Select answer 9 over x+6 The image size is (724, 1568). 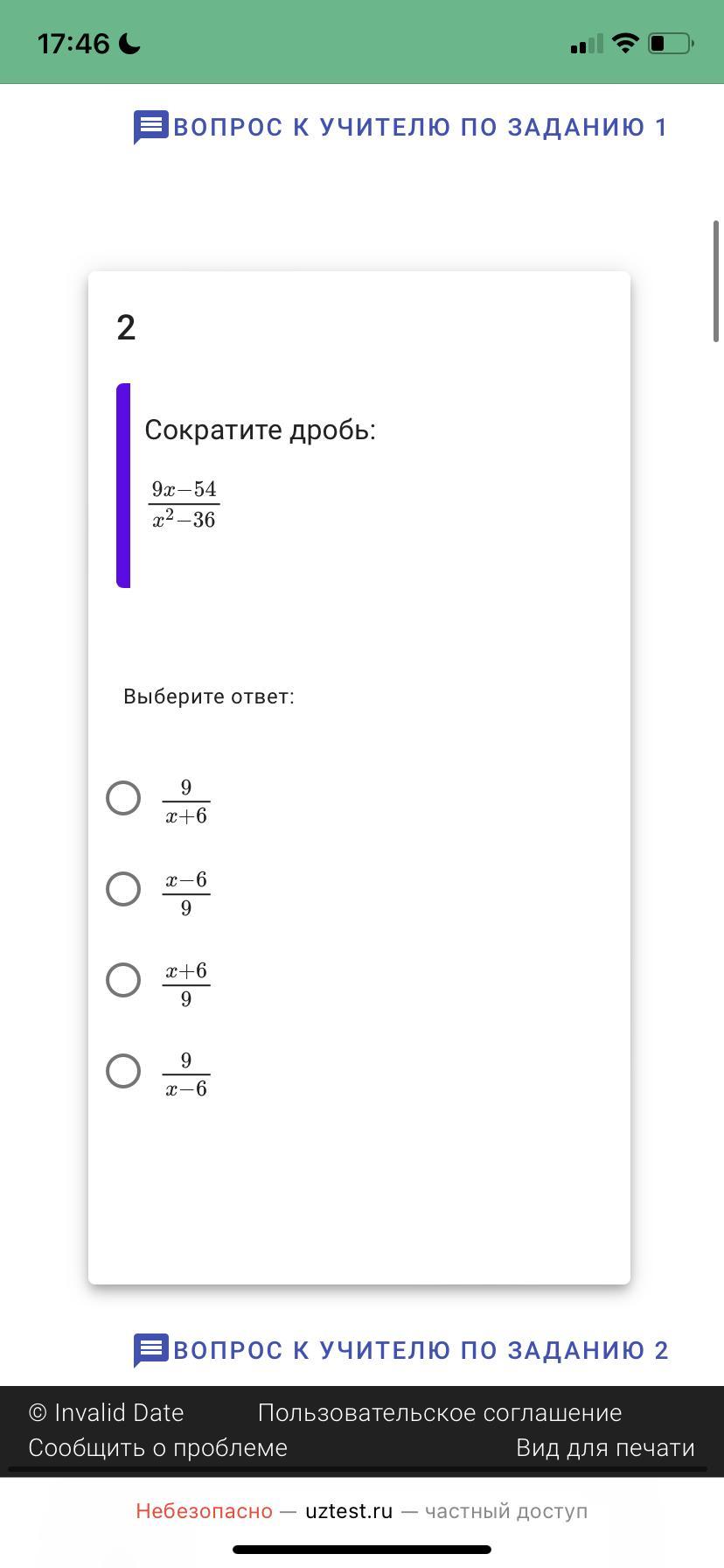(123, 798)
